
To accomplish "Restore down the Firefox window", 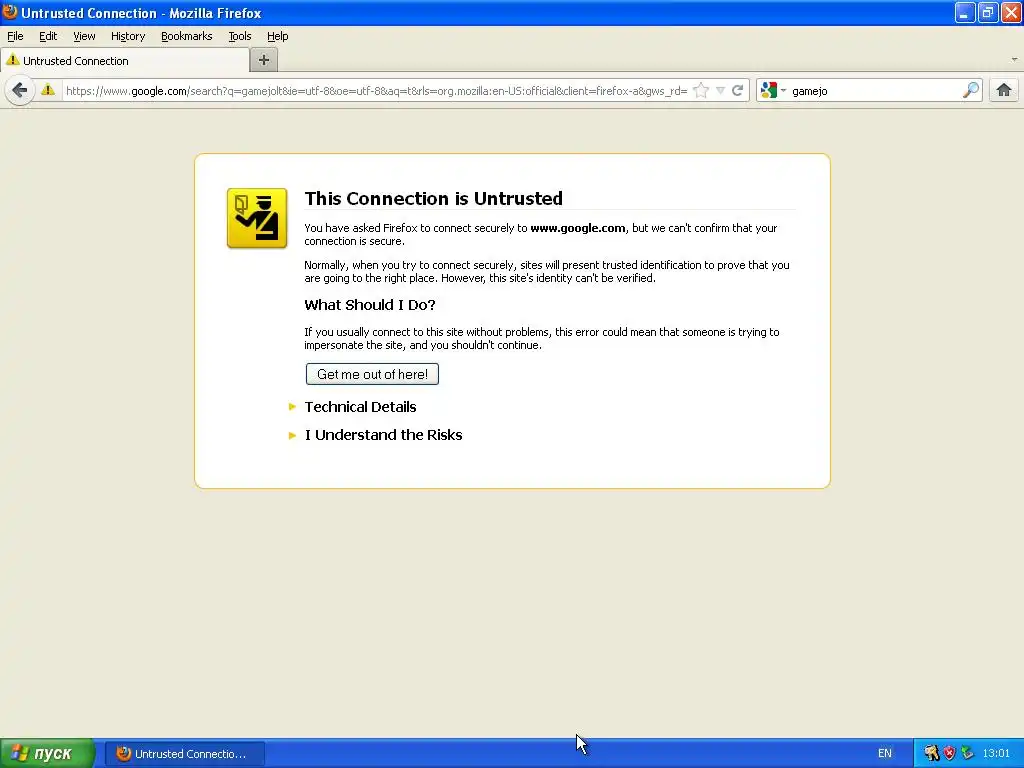I will coord(988,12).
